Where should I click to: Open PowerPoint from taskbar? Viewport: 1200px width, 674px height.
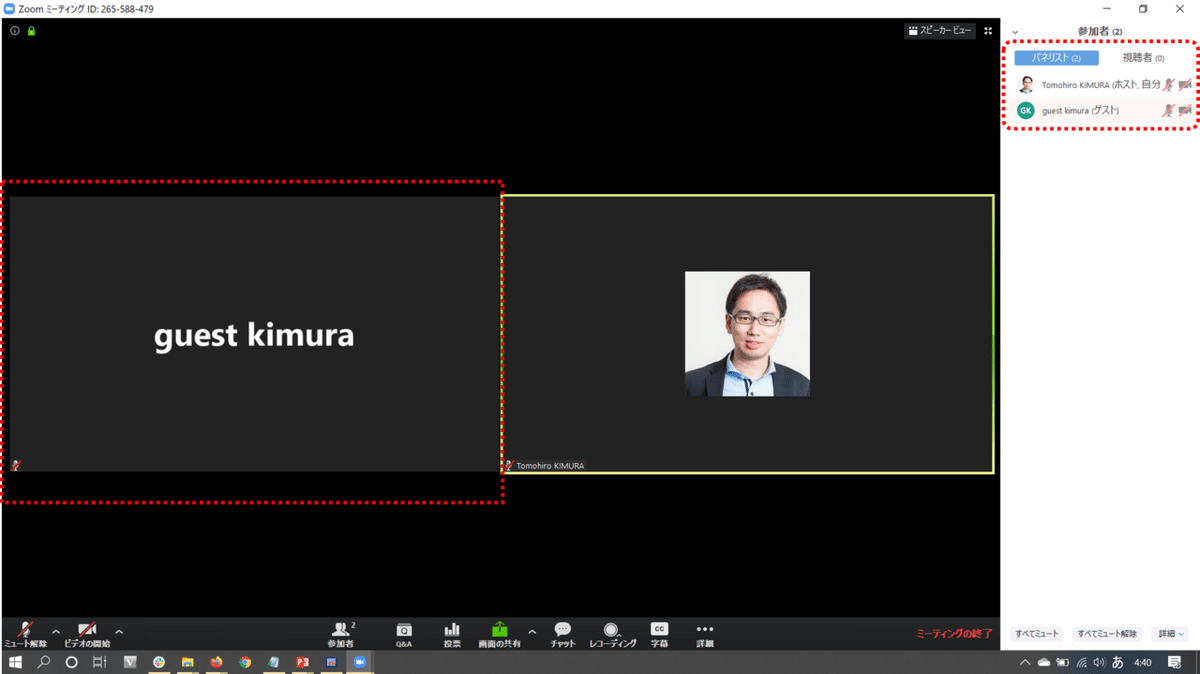[302, 662]
